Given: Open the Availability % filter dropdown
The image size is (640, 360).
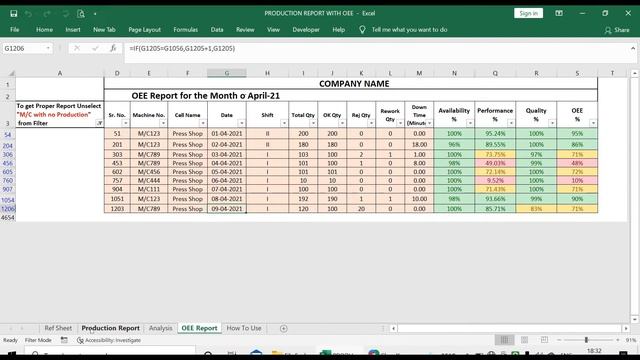Looking at the screenshot, I should click(470, 123).
